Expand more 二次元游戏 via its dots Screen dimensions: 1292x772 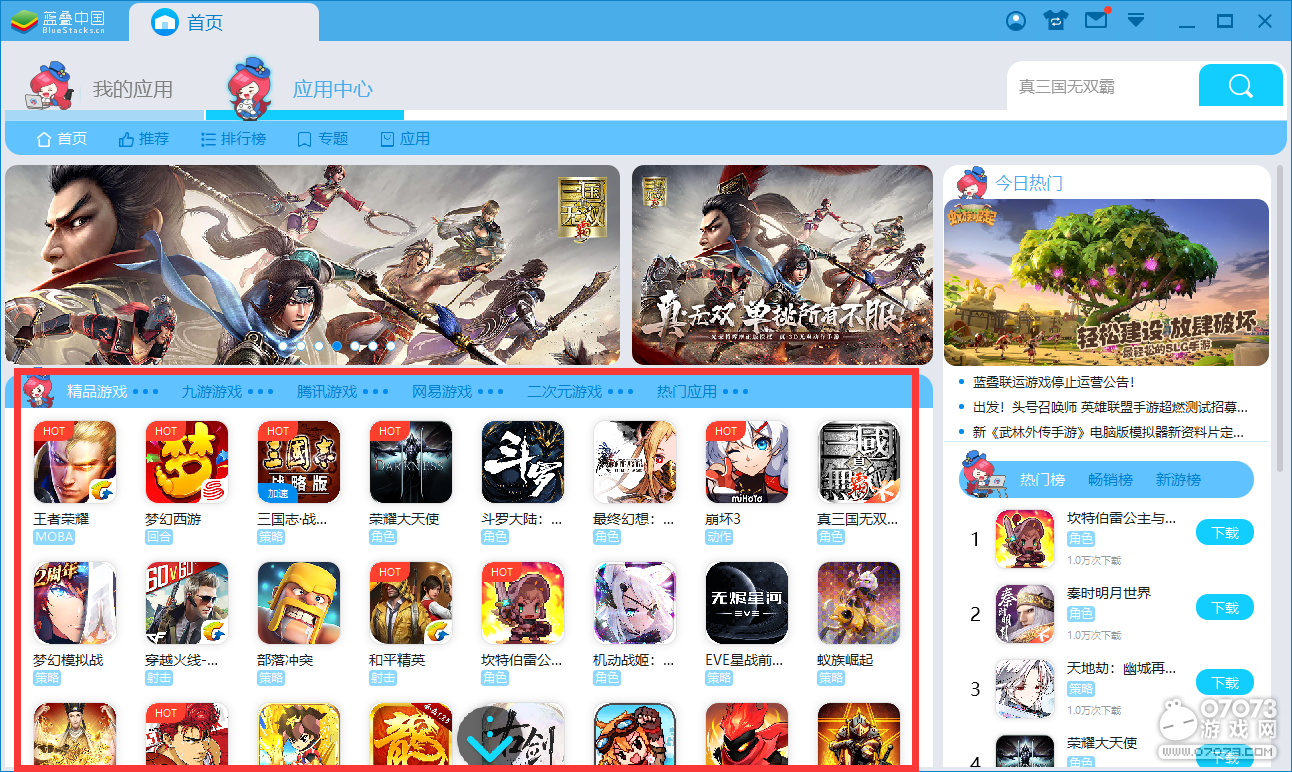[621, 392]
